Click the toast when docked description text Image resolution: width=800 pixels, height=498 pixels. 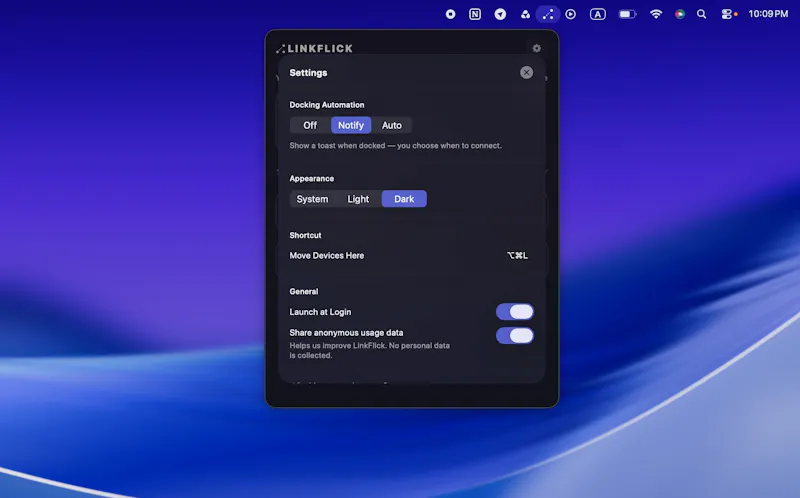(395, 145)
